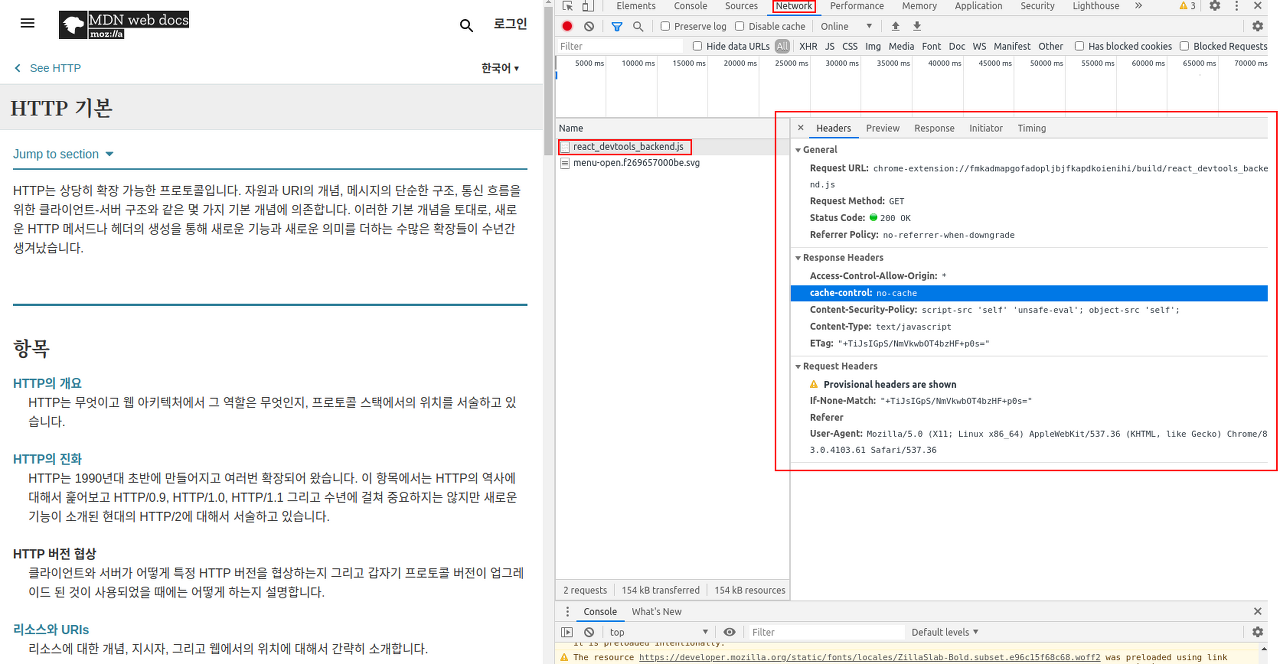
Task: Click the console Filter field
Action: pyautogui.click(x=825, y=632)
